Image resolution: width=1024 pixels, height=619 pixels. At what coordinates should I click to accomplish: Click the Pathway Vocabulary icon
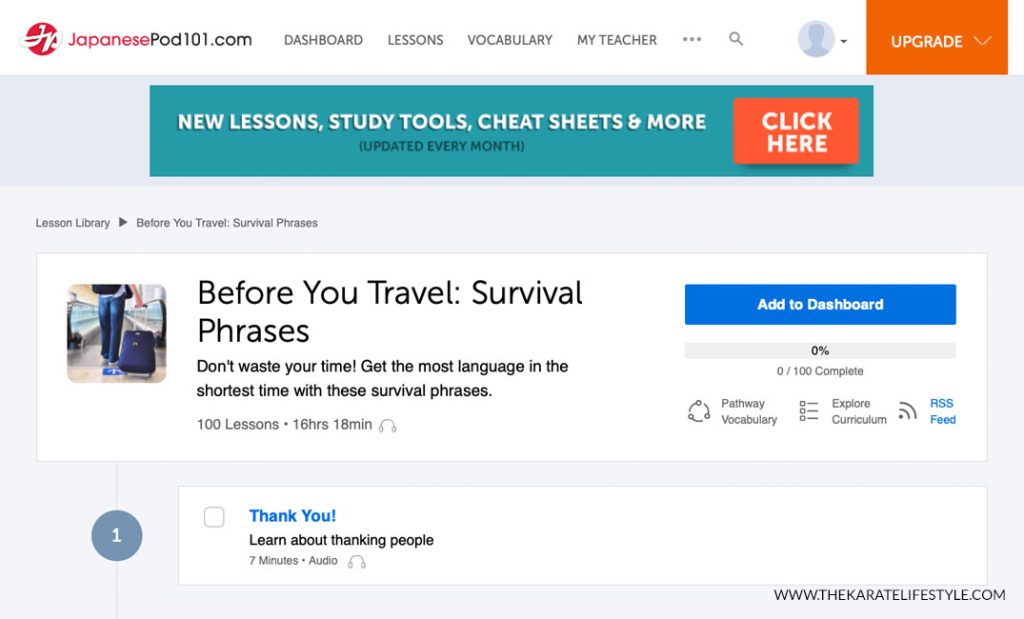coord(699,411)
